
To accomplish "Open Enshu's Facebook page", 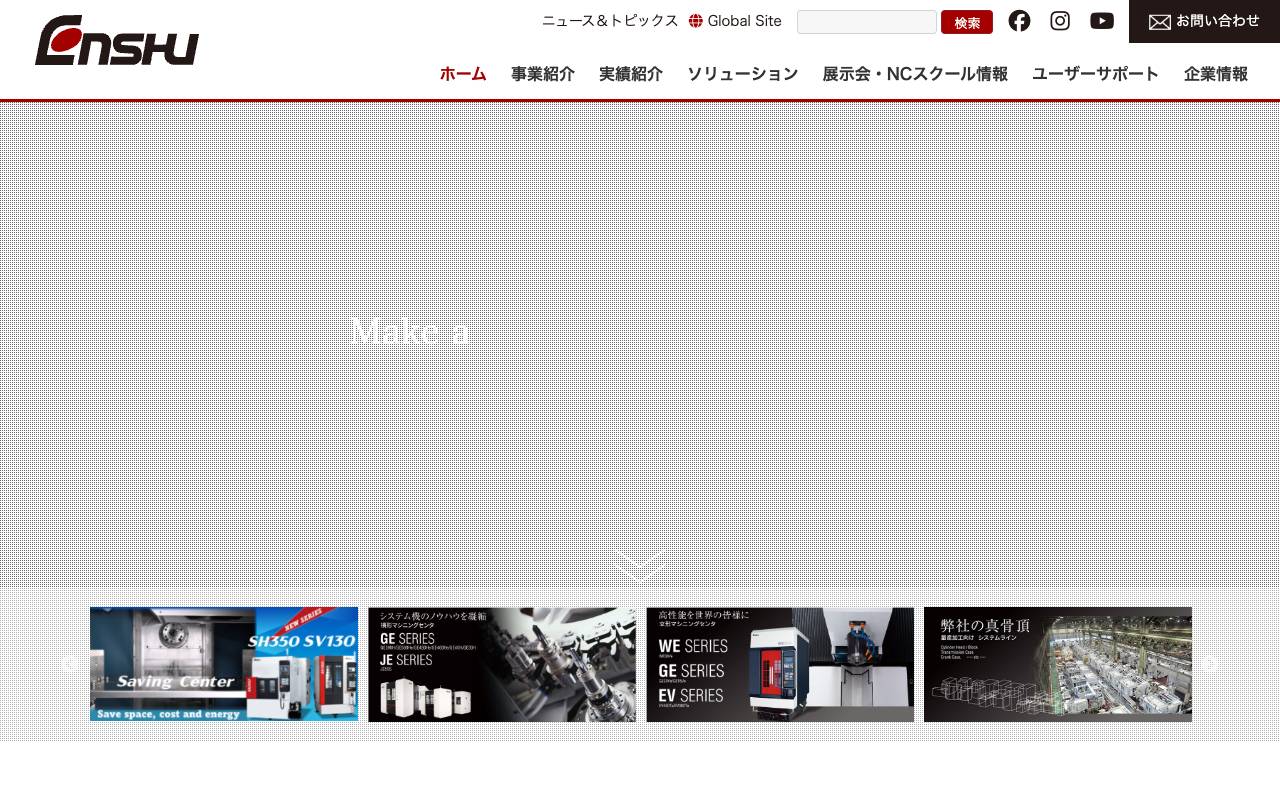I will pyautogui.click(x=1019, y=21).
